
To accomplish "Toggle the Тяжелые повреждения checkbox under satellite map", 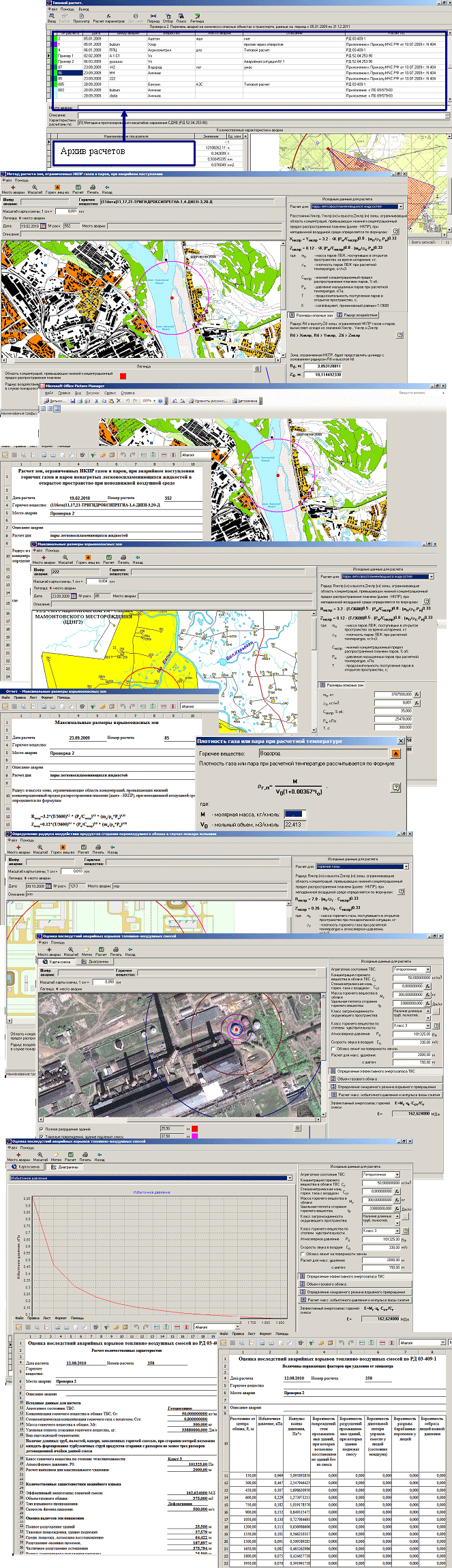I will [x=42, y=1136].
